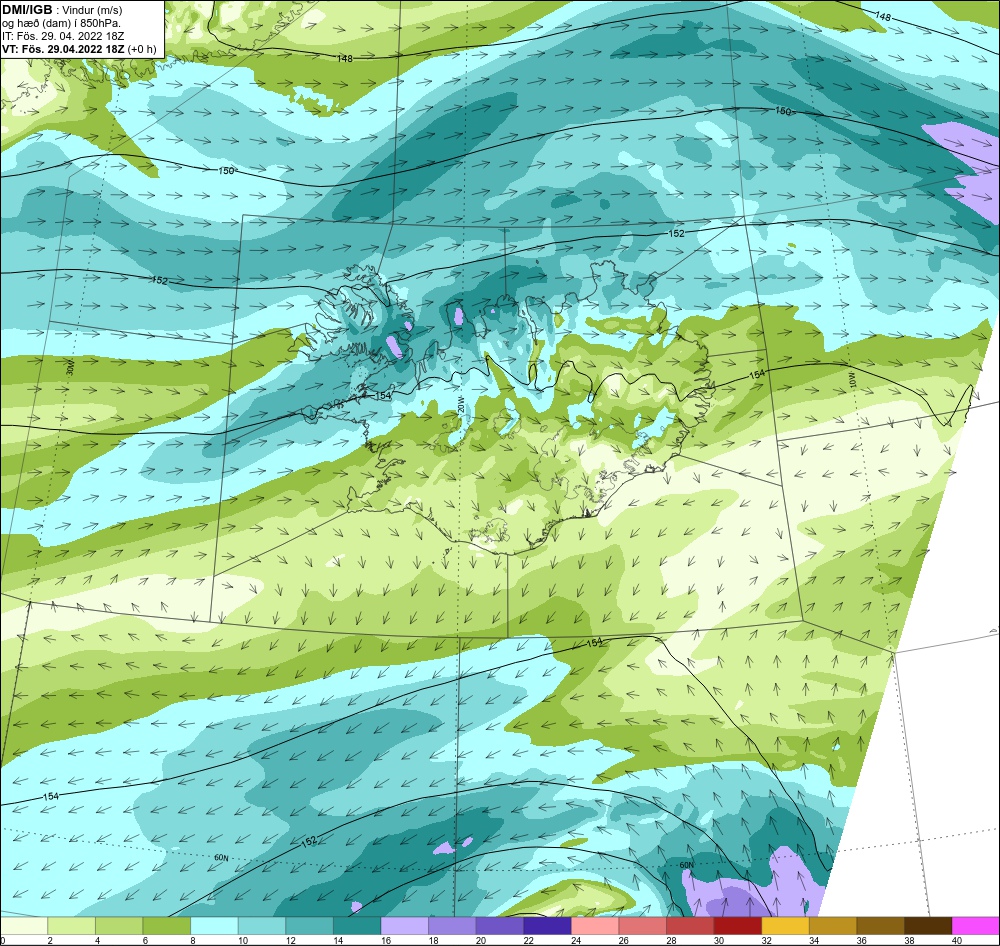1000x946 pixels.
Task: Pick the 20–22 m/s violet legend swatch
Action: (499, 926)
